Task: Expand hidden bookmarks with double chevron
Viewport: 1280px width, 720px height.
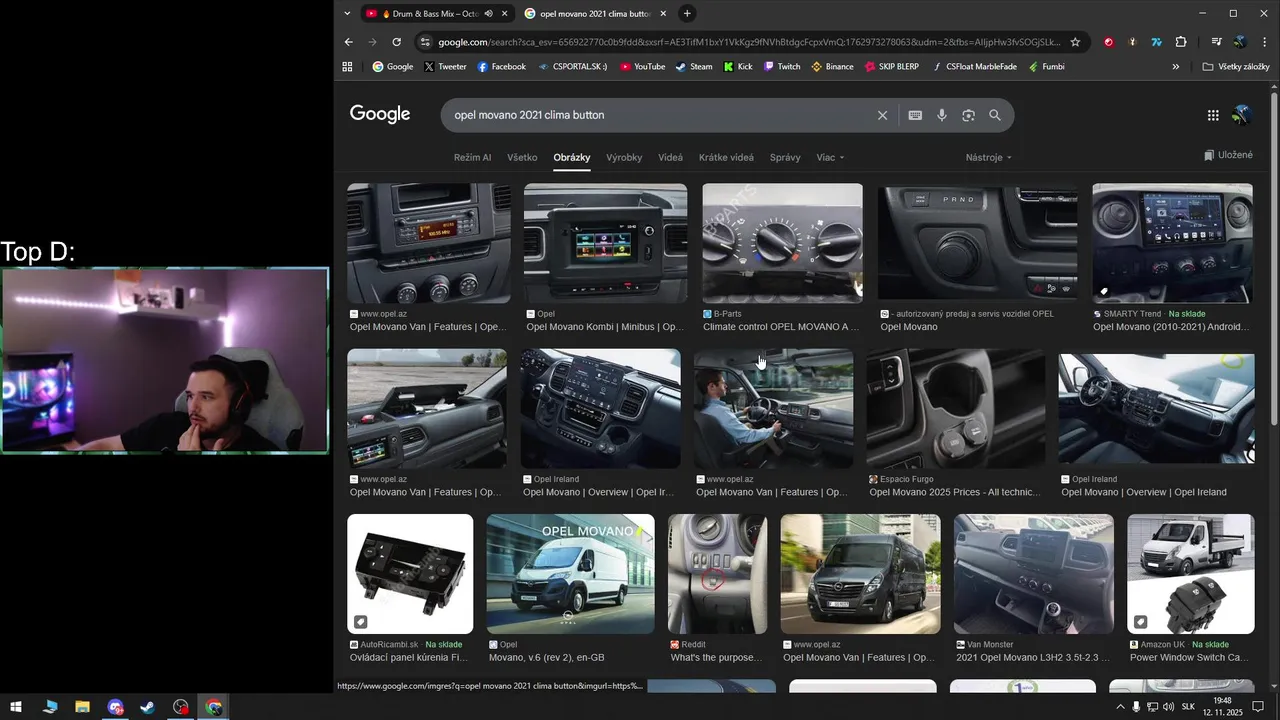Action: point(1176,67)
